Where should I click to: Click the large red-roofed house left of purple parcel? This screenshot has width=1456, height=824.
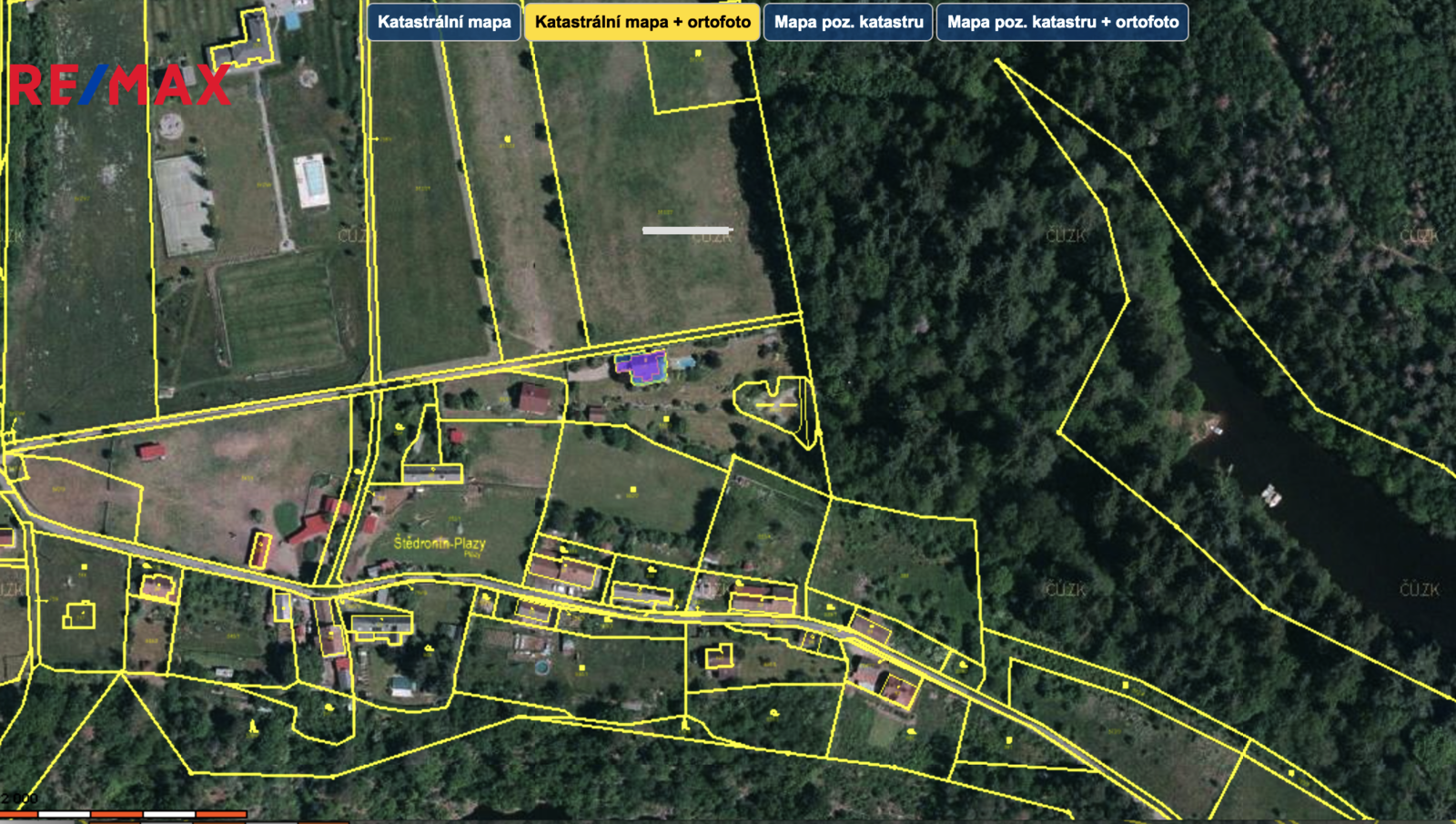[x=534, y=398]
